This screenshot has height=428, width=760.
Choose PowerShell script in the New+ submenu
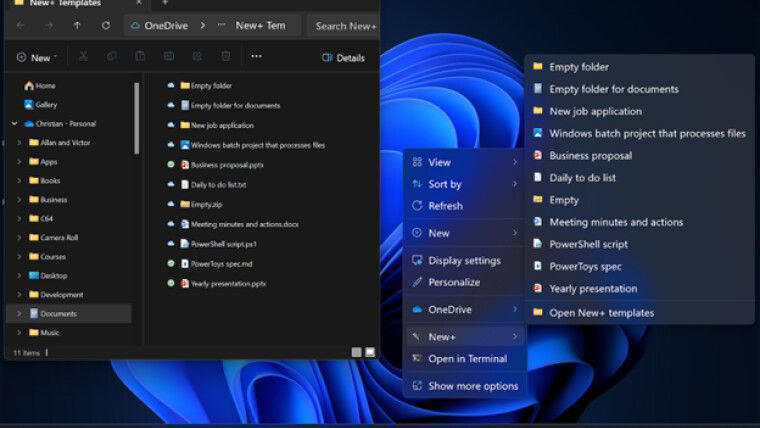click(588, 244)
